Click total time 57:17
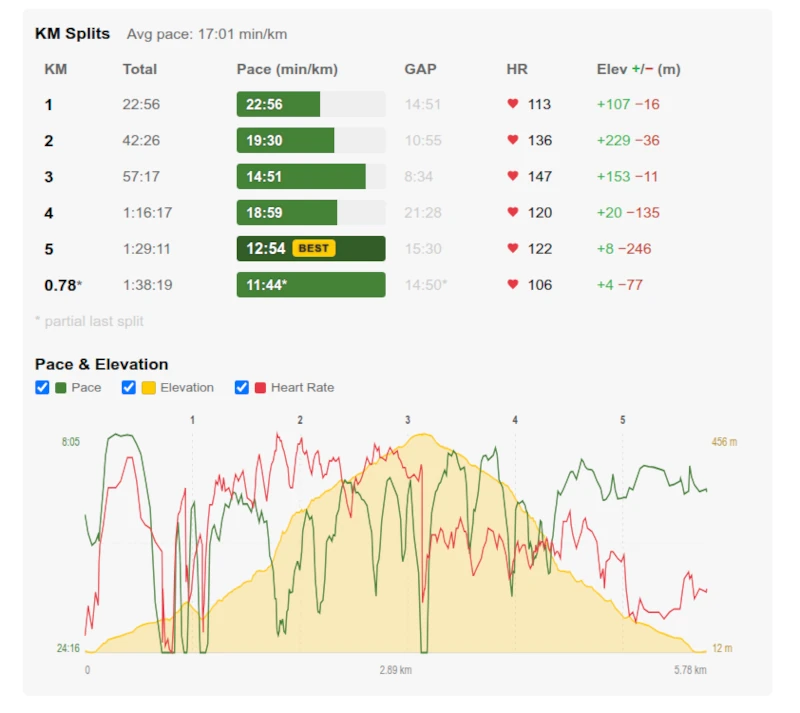 tap(141, 177)
